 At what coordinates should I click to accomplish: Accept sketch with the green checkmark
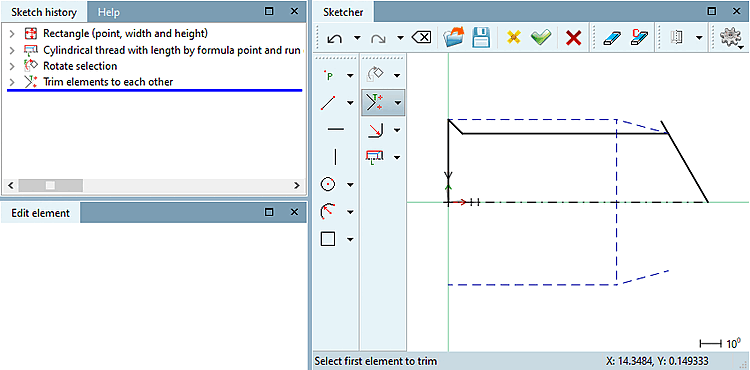click(541, 37)
